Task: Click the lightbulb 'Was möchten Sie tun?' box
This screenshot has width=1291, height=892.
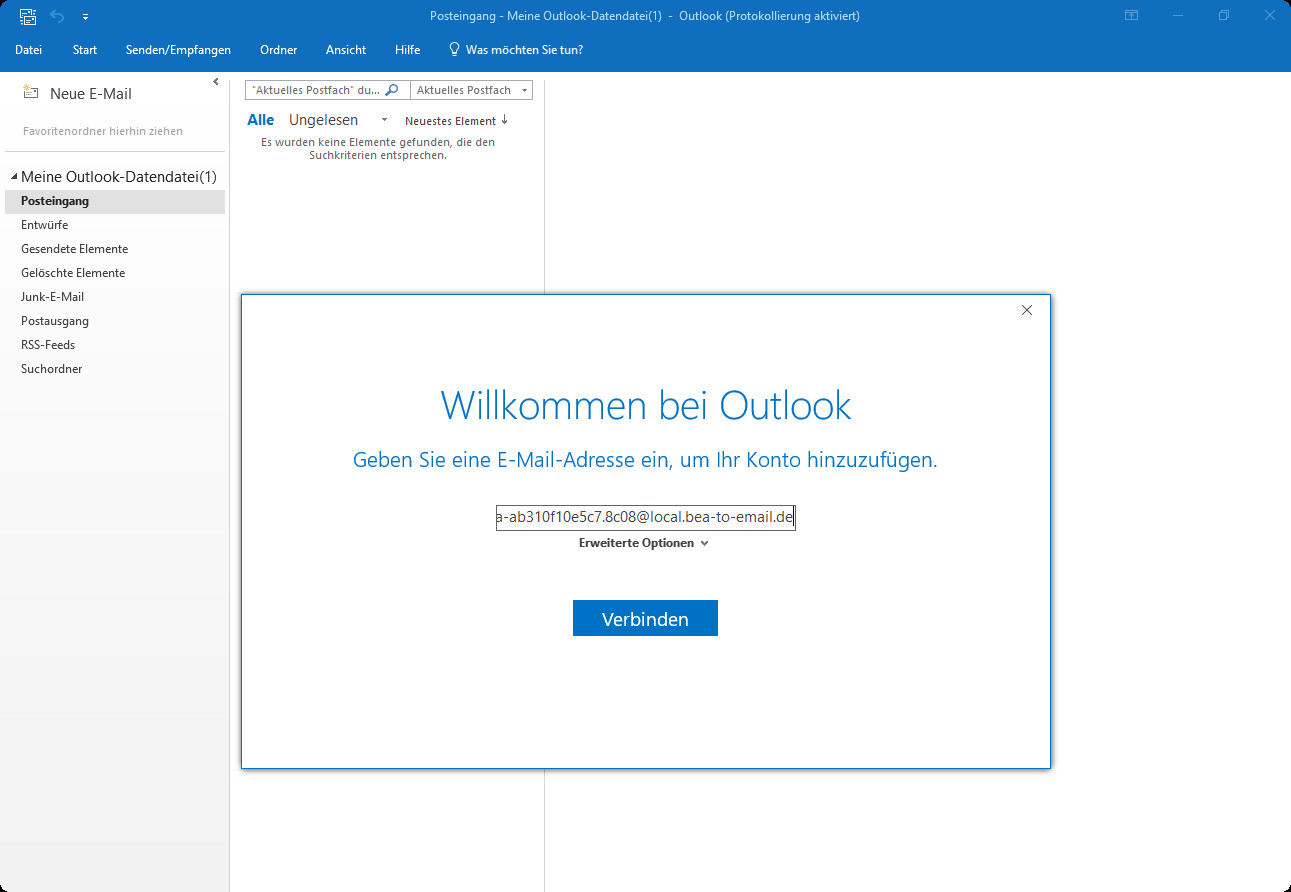Action: 516,50
